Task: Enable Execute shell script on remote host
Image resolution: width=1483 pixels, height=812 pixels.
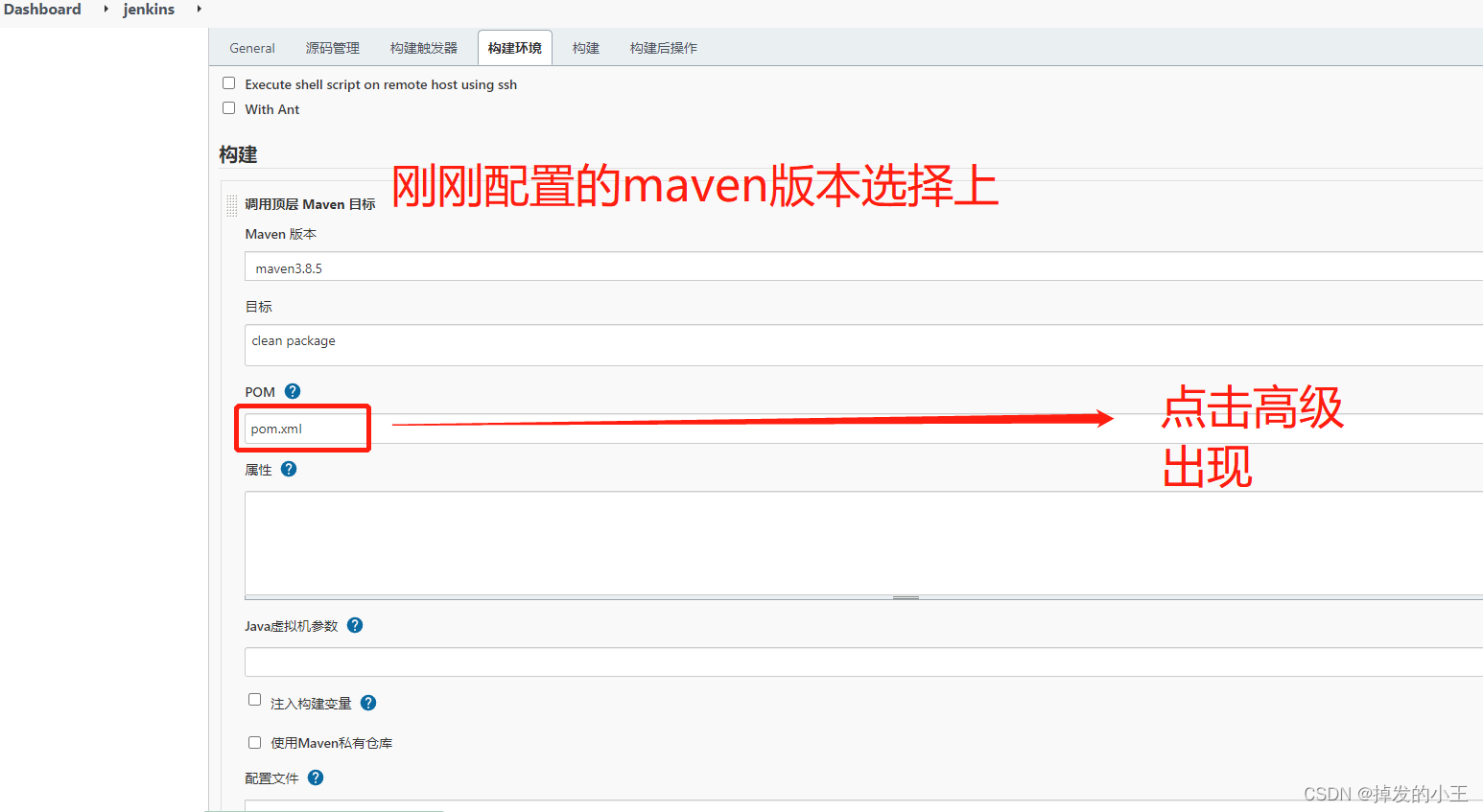Action: point(228,83)
